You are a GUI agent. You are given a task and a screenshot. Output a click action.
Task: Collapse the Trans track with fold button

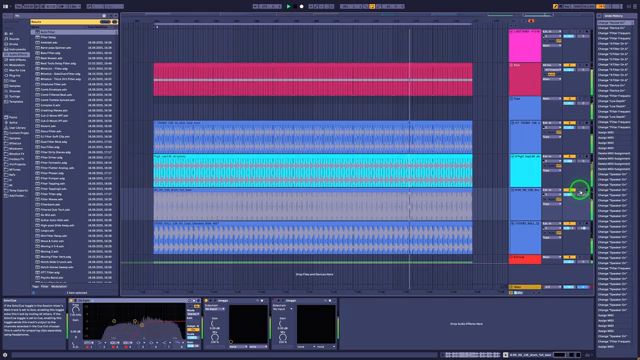(x=512, y=99)
